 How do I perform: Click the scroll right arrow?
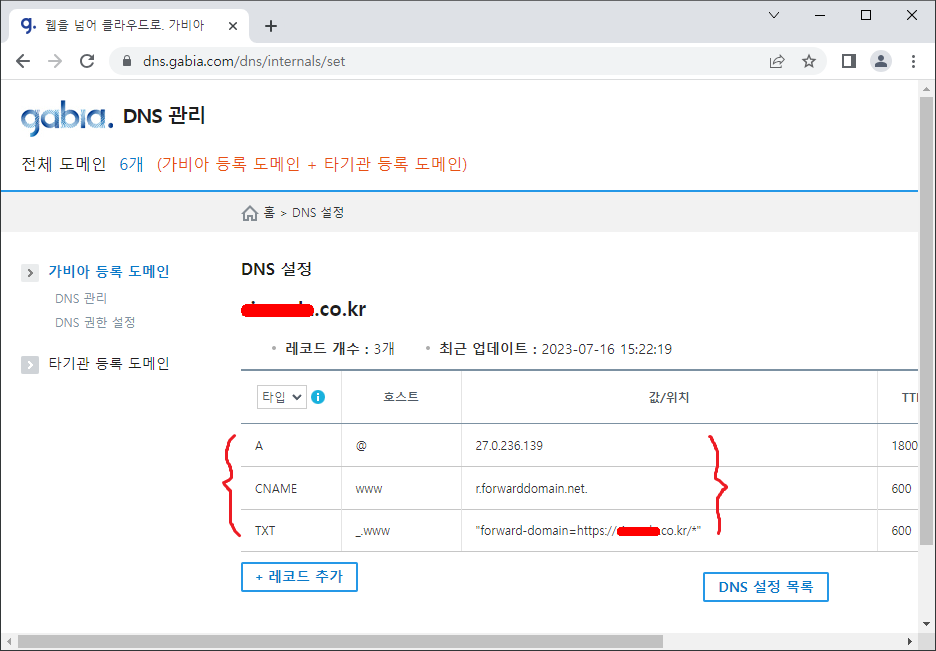[x=910, y=642]
